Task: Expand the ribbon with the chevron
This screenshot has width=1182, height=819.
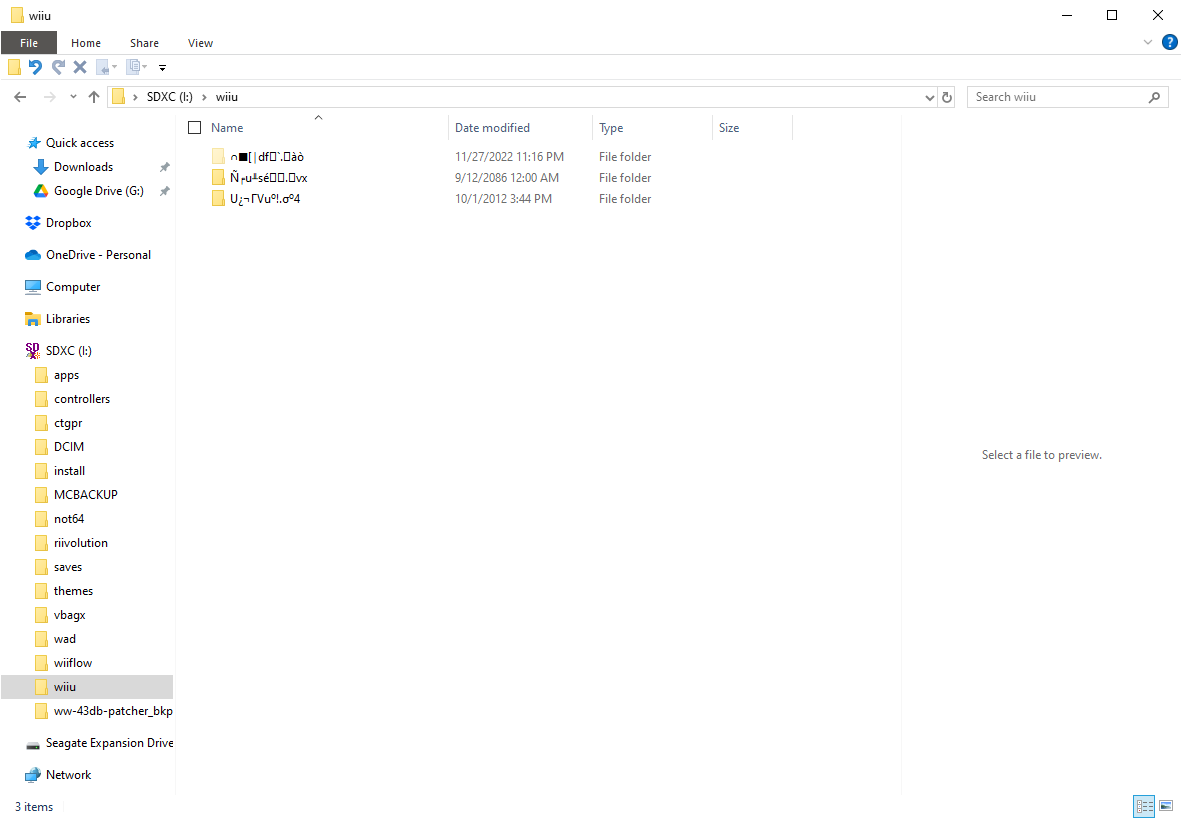Action: pyautogui.click(x=1148, y=42)
